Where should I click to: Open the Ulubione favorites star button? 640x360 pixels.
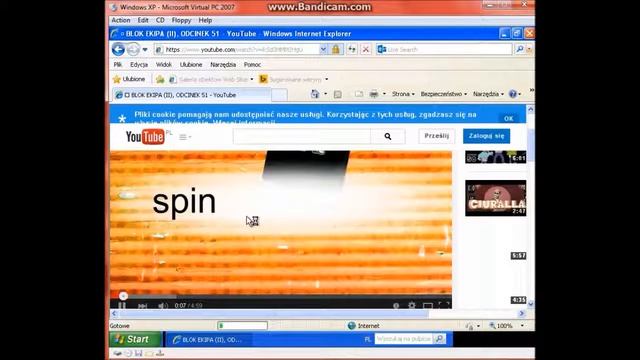(x=129, y=79)
